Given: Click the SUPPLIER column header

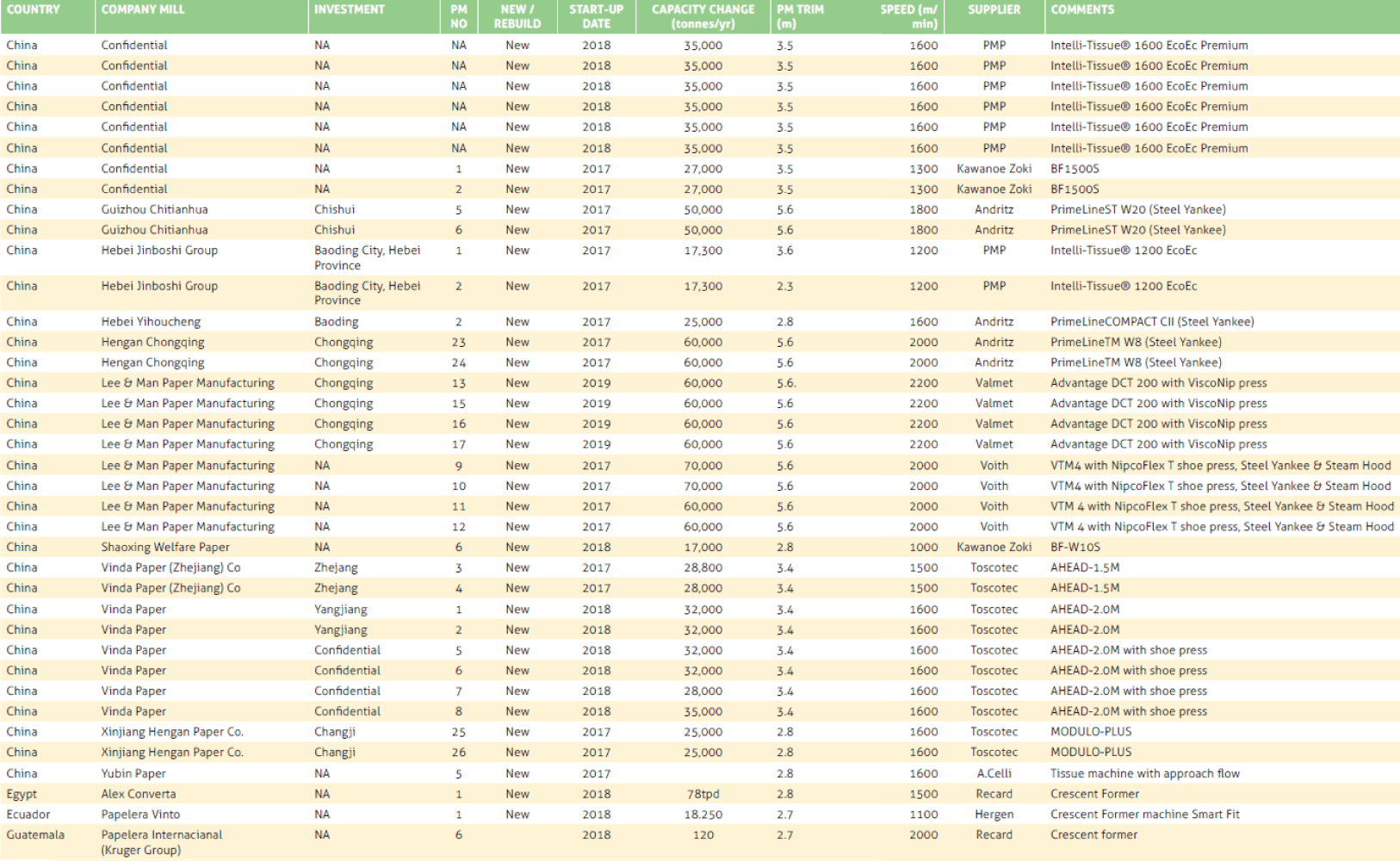Looking at the screenshot, I should pyautogui.click(x=994, y=9).
